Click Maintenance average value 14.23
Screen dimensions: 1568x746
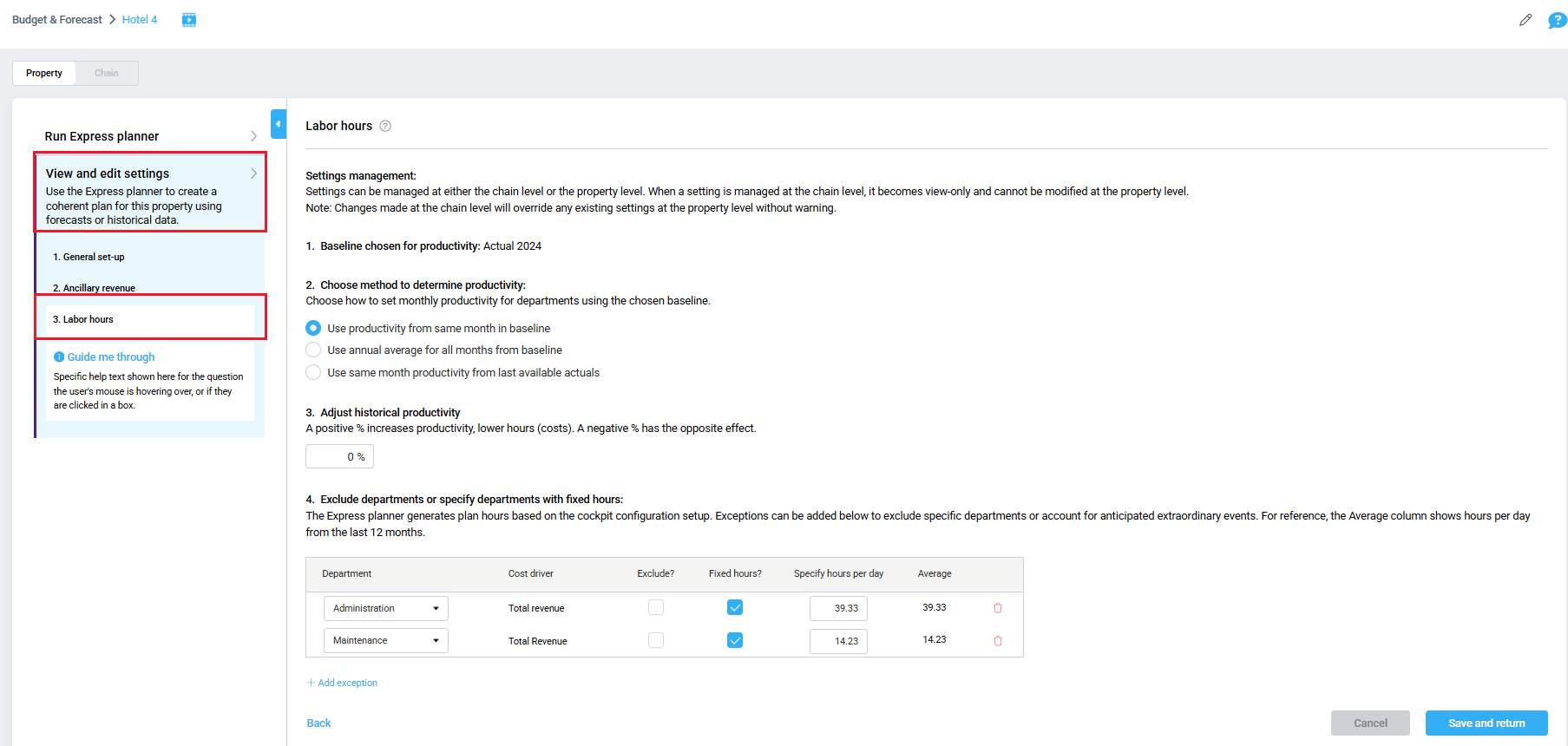pos(935,639)
